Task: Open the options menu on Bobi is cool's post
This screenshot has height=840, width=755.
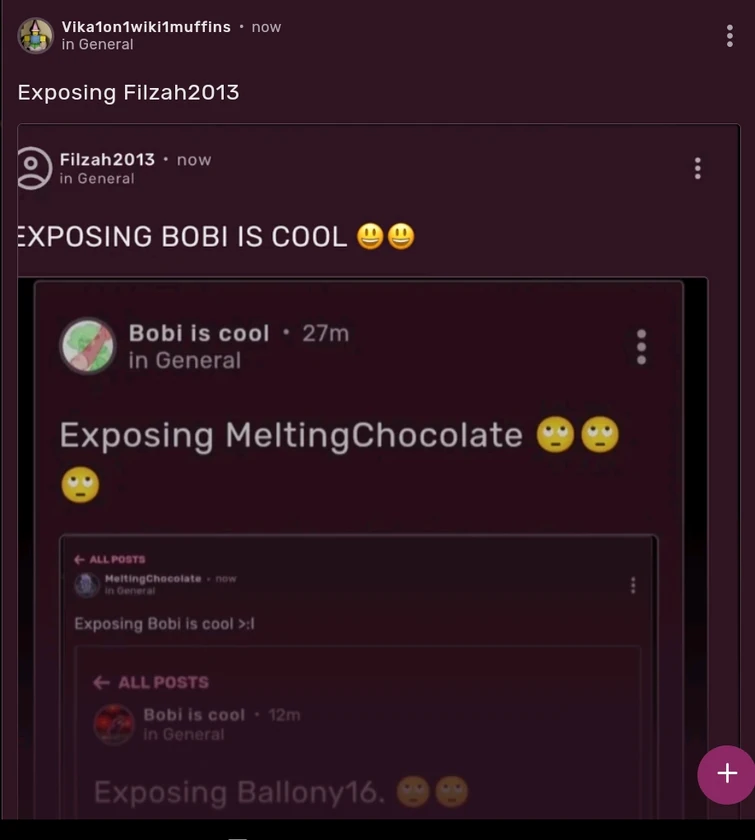Action: tap(640, 346)
